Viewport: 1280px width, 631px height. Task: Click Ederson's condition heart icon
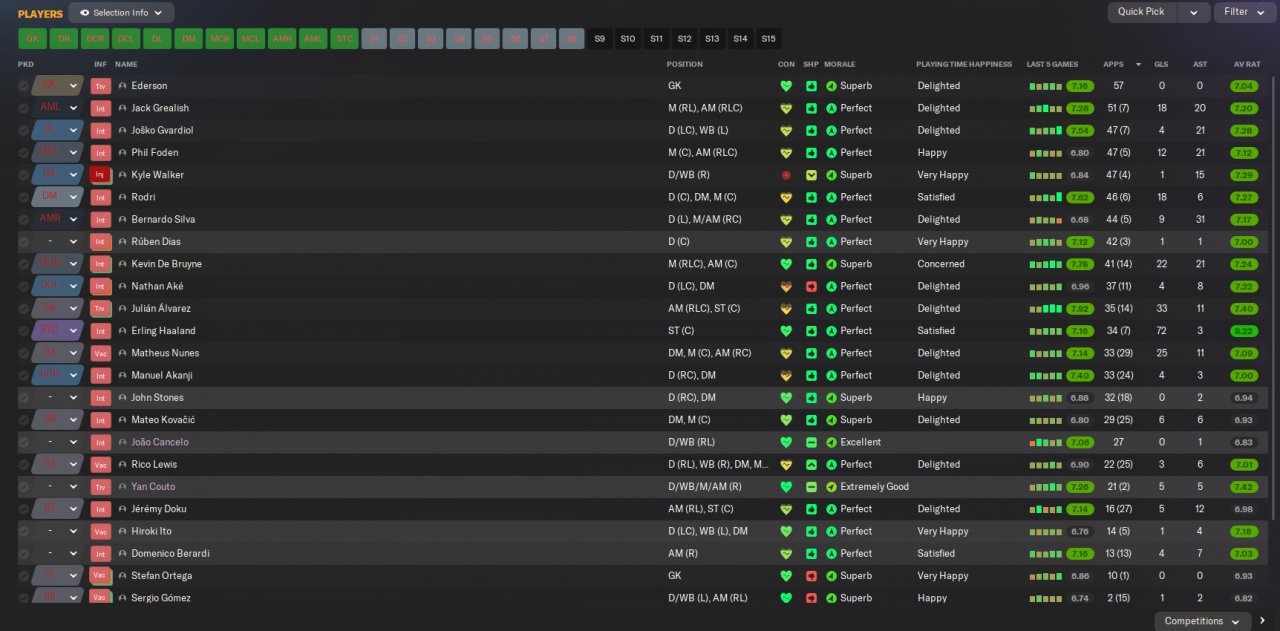pyautogui.click(x=786, y=86)
